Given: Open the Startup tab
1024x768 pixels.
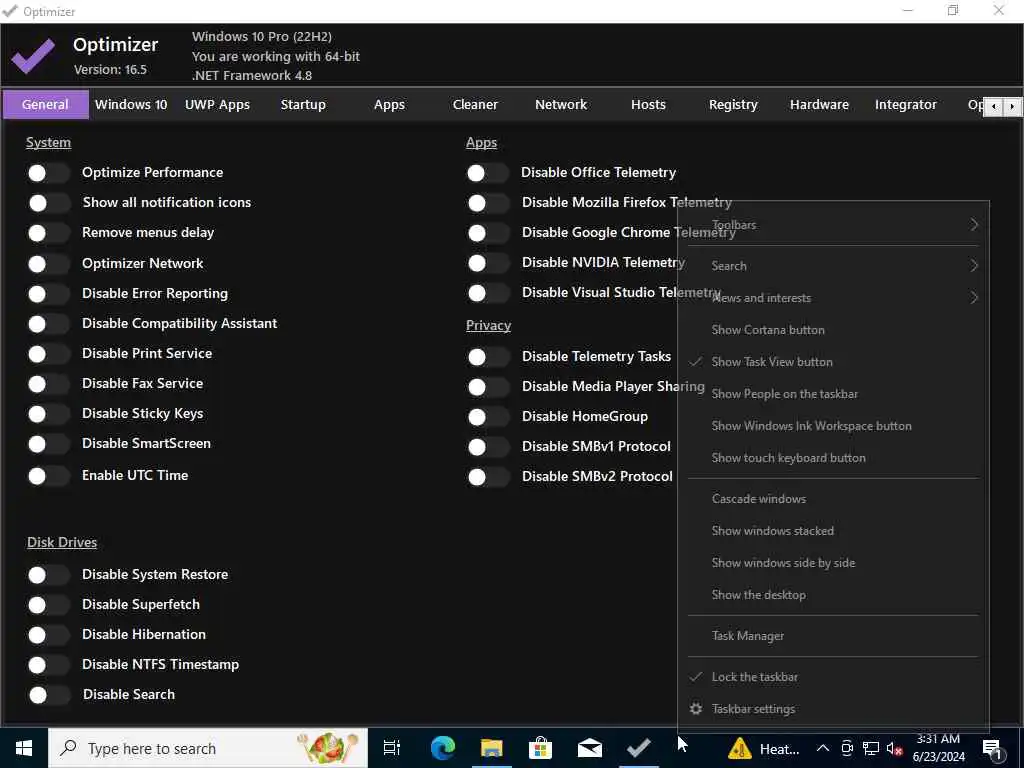Looking at the screenshot, I should pyautogui.click(x=303, y=104).
